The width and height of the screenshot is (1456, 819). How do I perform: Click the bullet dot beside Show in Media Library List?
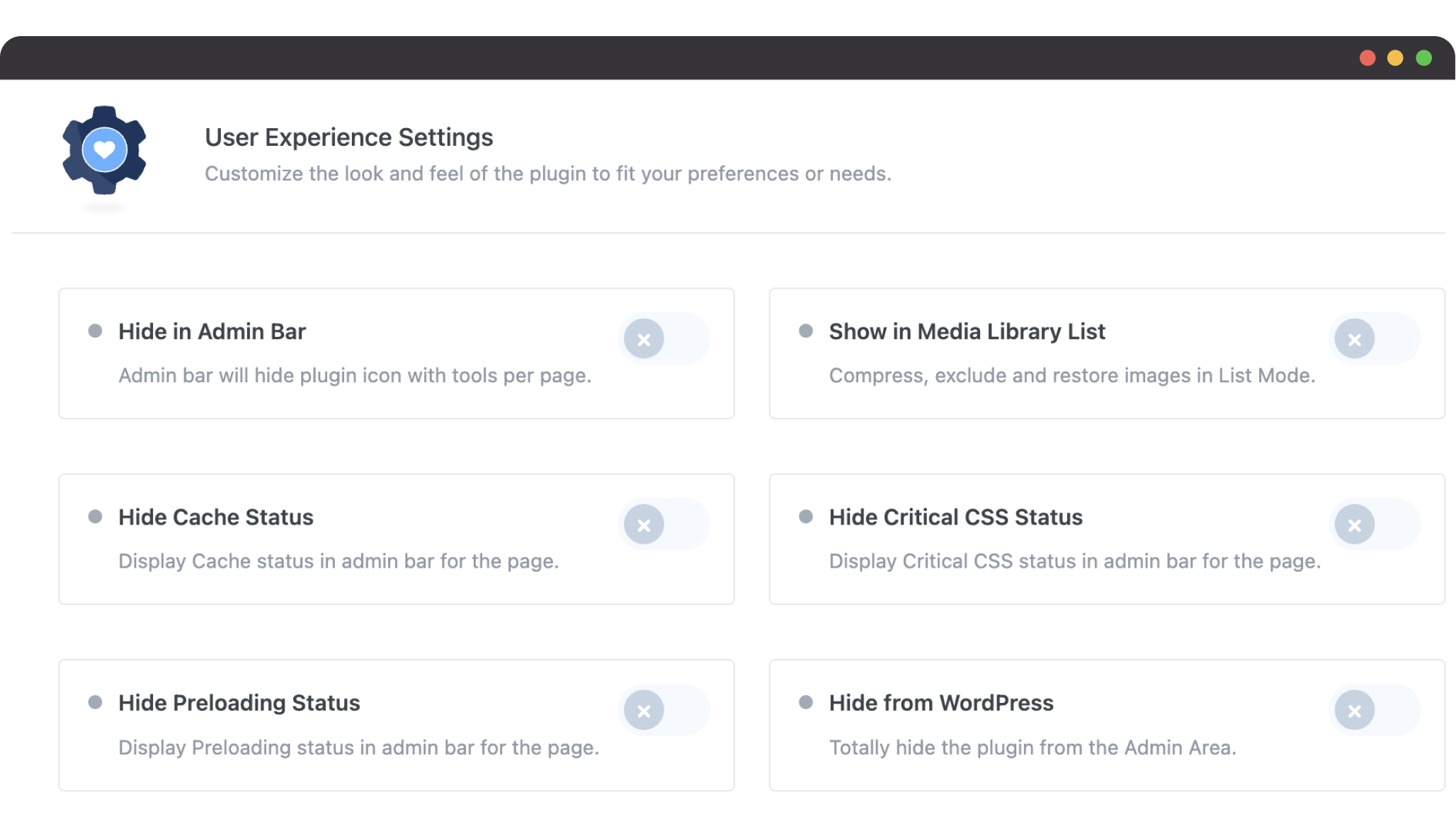[806, 331]
